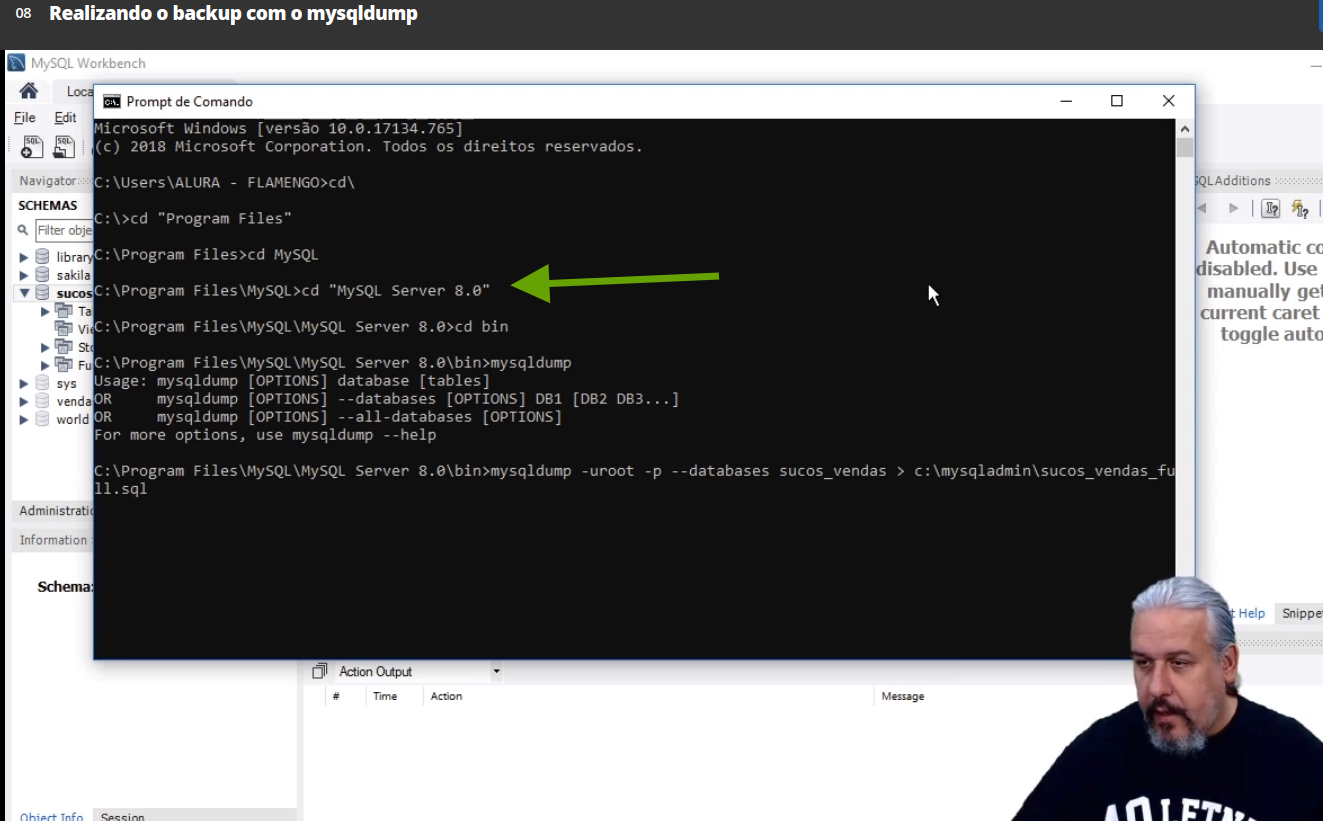Expand the vendas schema node

click(24, 401)
